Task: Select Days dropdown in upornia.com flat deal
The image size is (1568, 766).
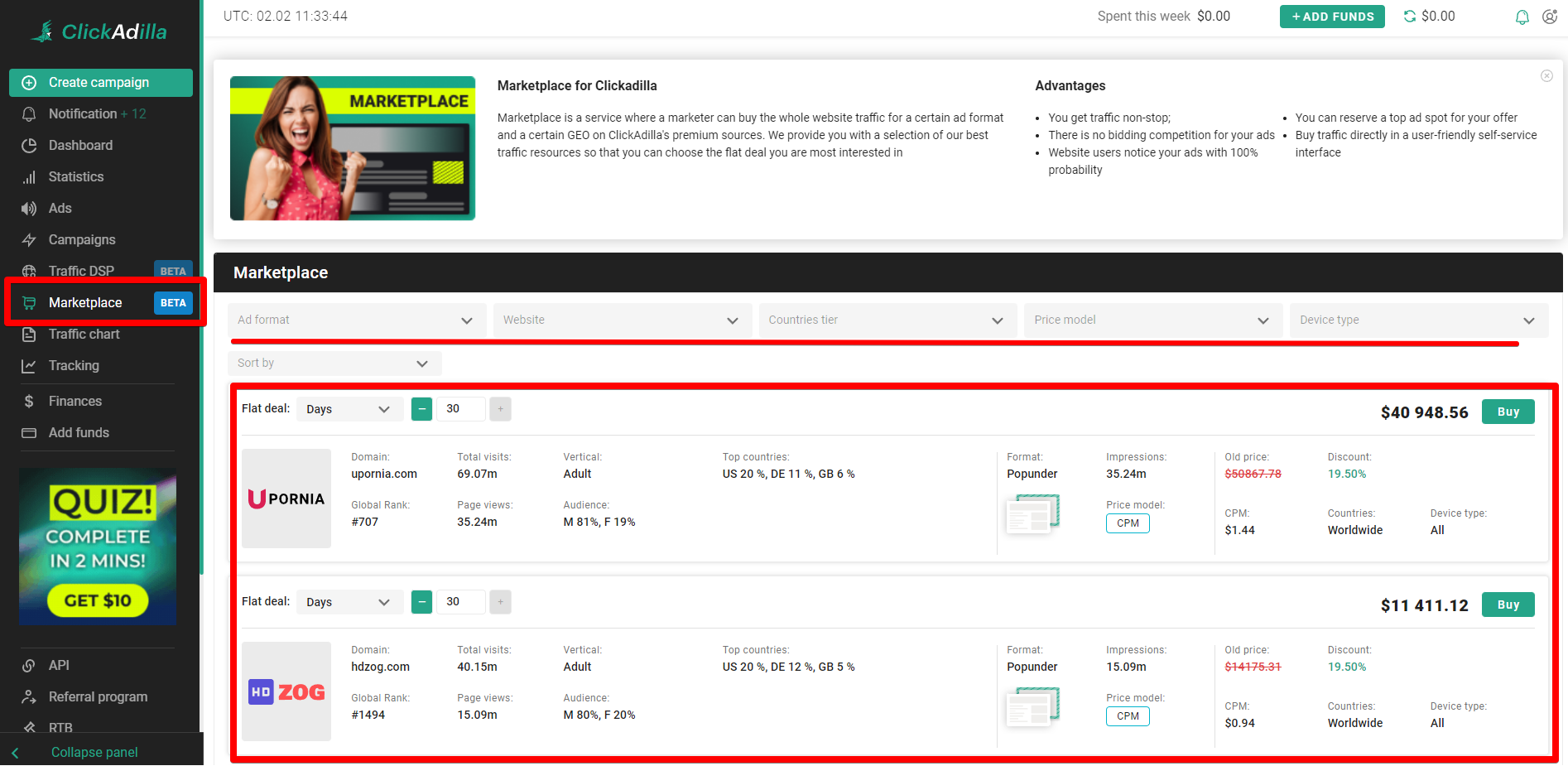Action: [x=349, y=409]
